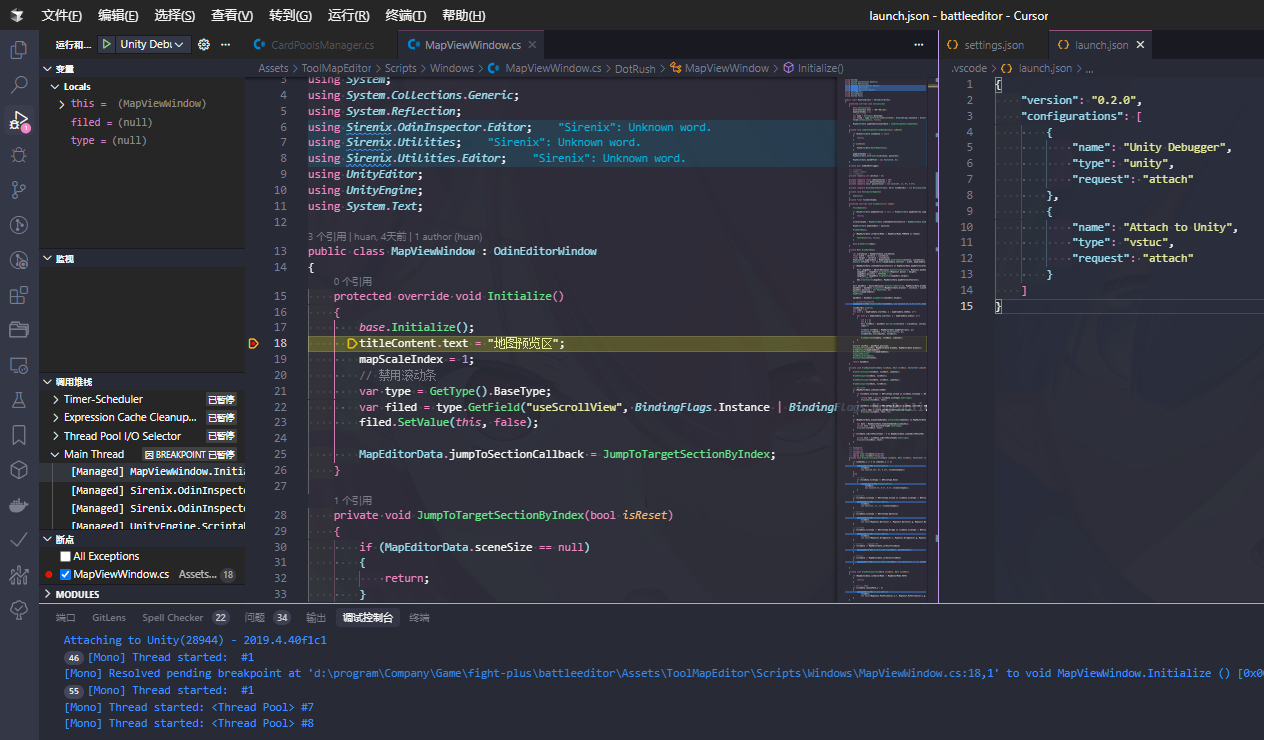This screenshot has height=740, width=1264.
Task: Open the 查看(V) menu
Action: click(232, 15)
